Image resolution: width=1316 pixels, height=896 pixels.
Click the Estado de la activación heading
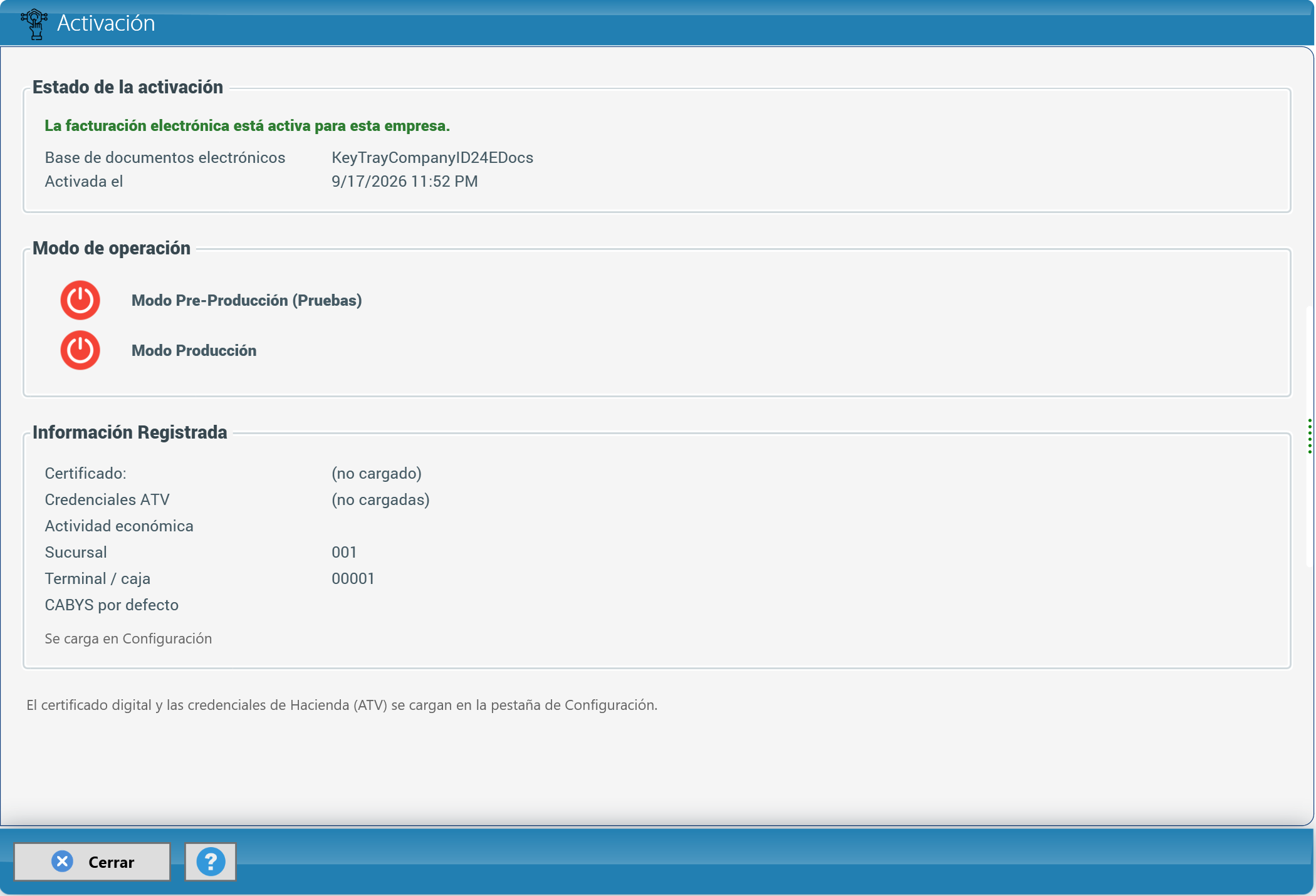point(128,87)
